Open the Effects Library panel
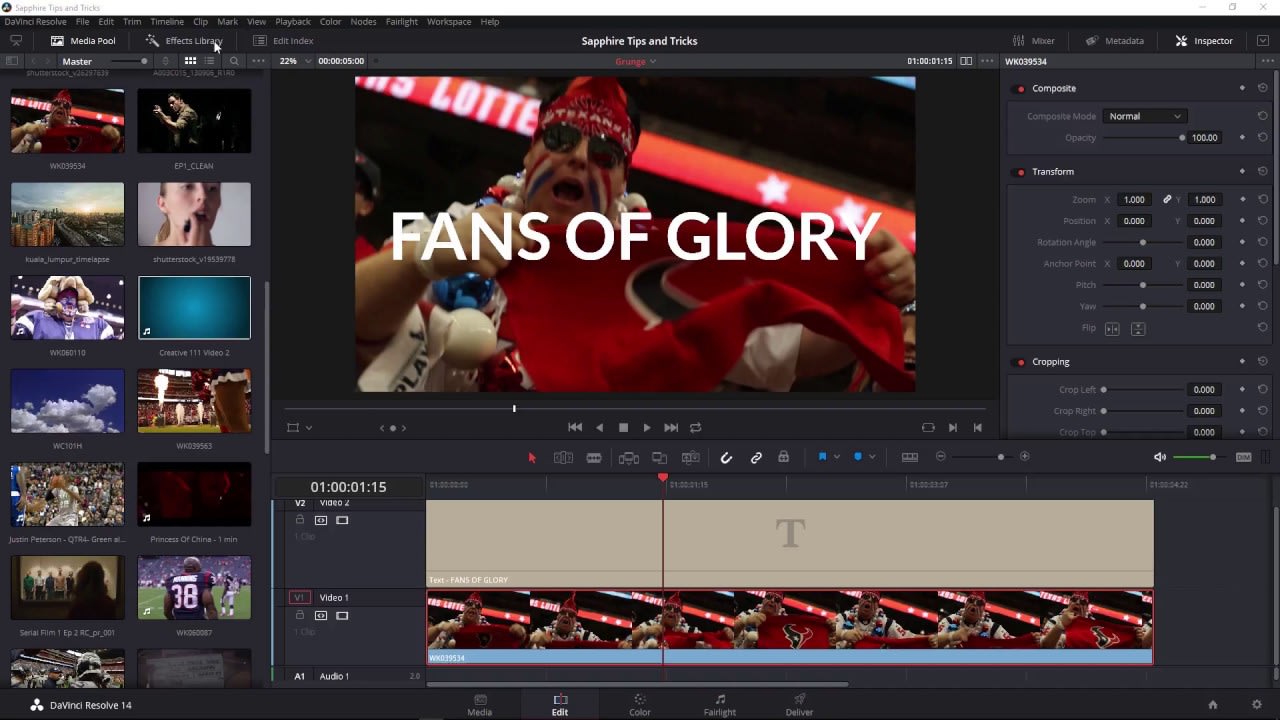The width and height of the screenshot is (1280, 720). (x=183, y=41)
